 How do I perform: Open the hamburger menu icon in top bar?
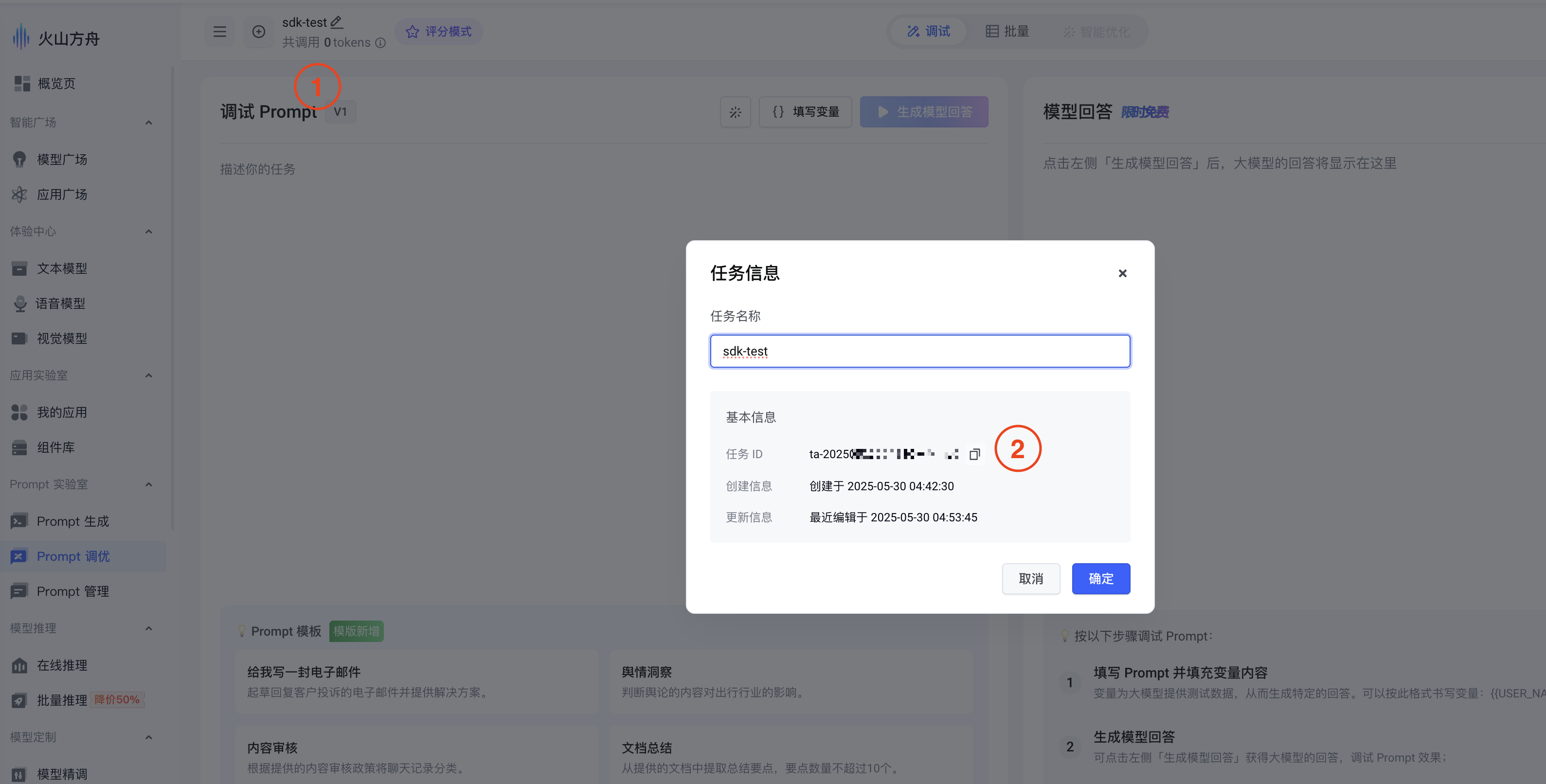(x=220, y=32)
